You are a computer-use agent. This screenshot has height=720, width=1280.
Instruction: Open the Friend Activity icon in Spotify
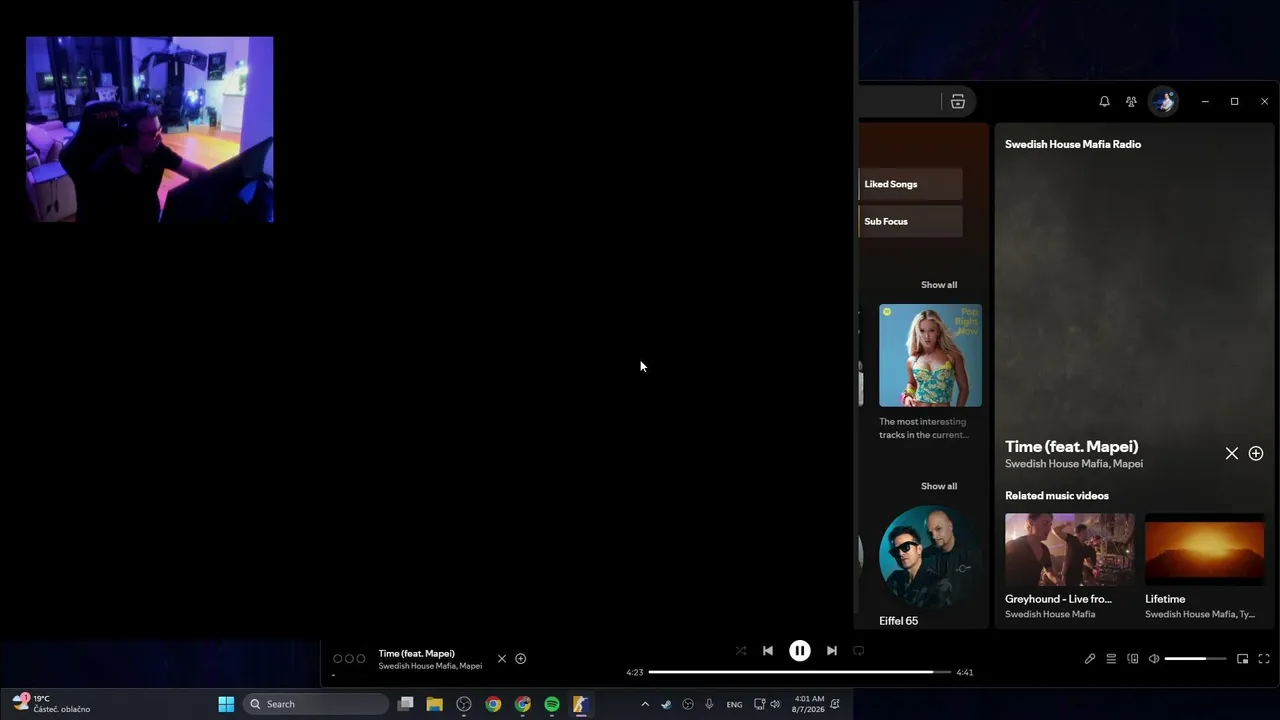click(x=1131, y=101)
